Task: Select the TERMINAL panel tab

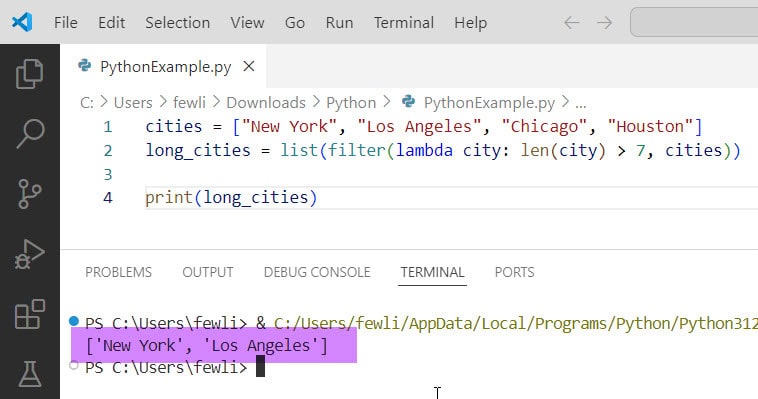Action: 432,272
